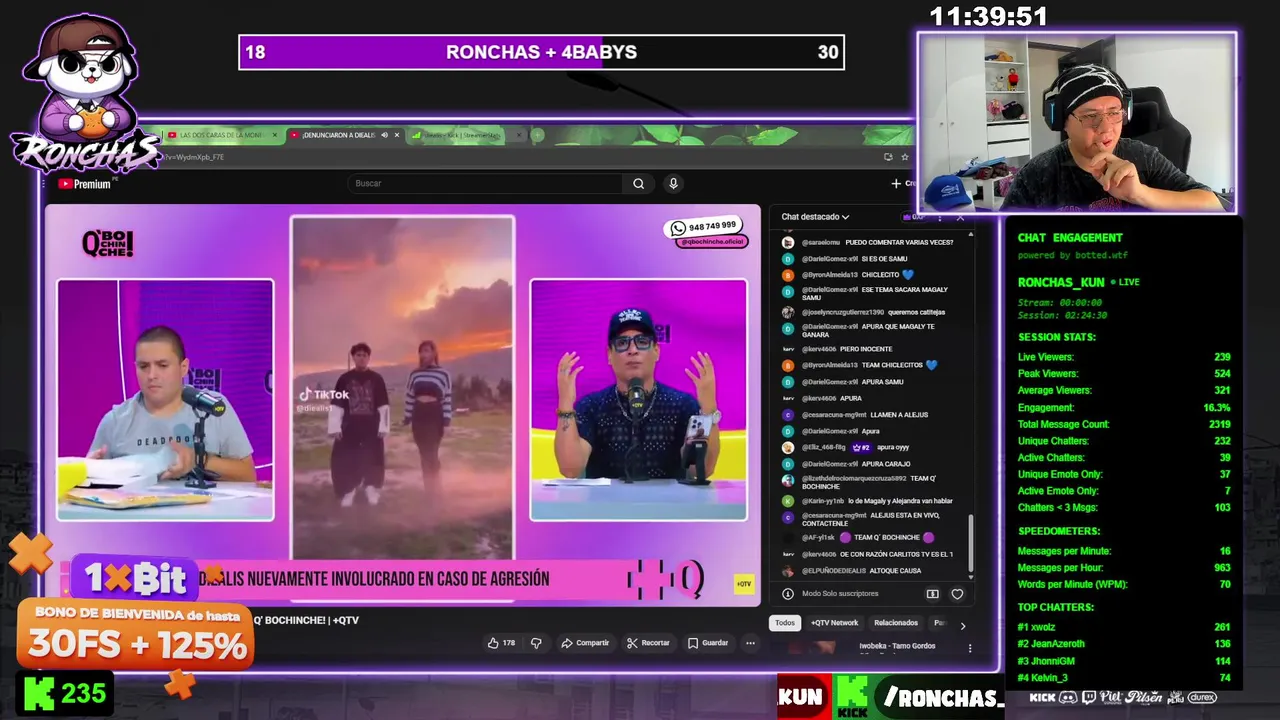Click the Ronchas mascot logo overlay
Image resolution: width=1280 pixels, height=720 pixels.
[x=85, y=95]
